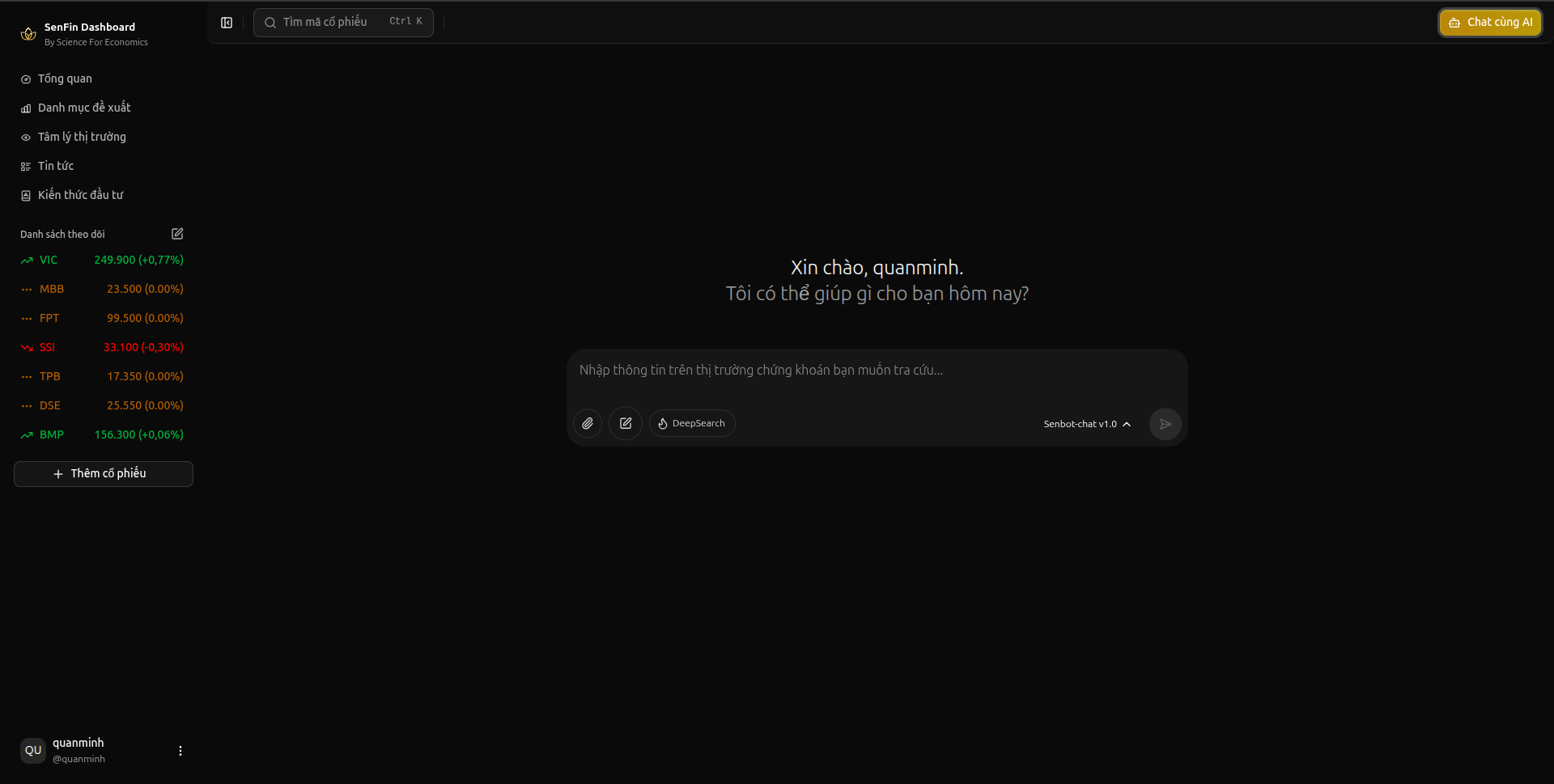Open the Tổng quan menu item
1554x784 pixels.
click(x=65, y=78)
